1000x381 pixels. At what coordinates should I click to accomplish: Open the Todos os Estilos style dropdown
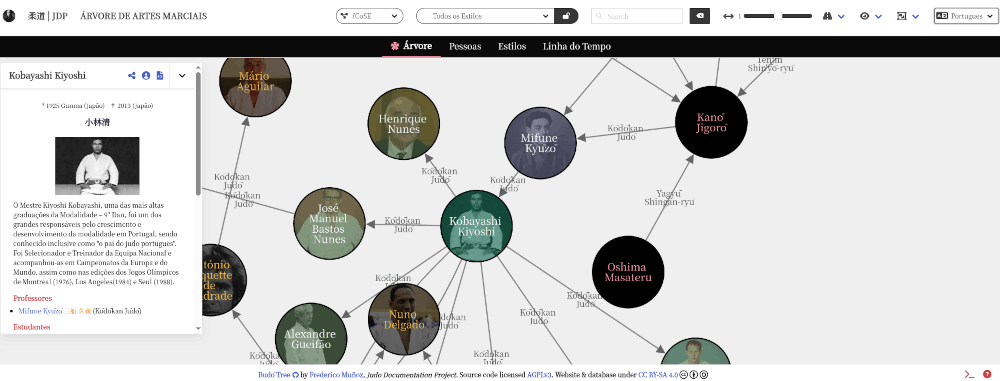(x=485, y=16)
